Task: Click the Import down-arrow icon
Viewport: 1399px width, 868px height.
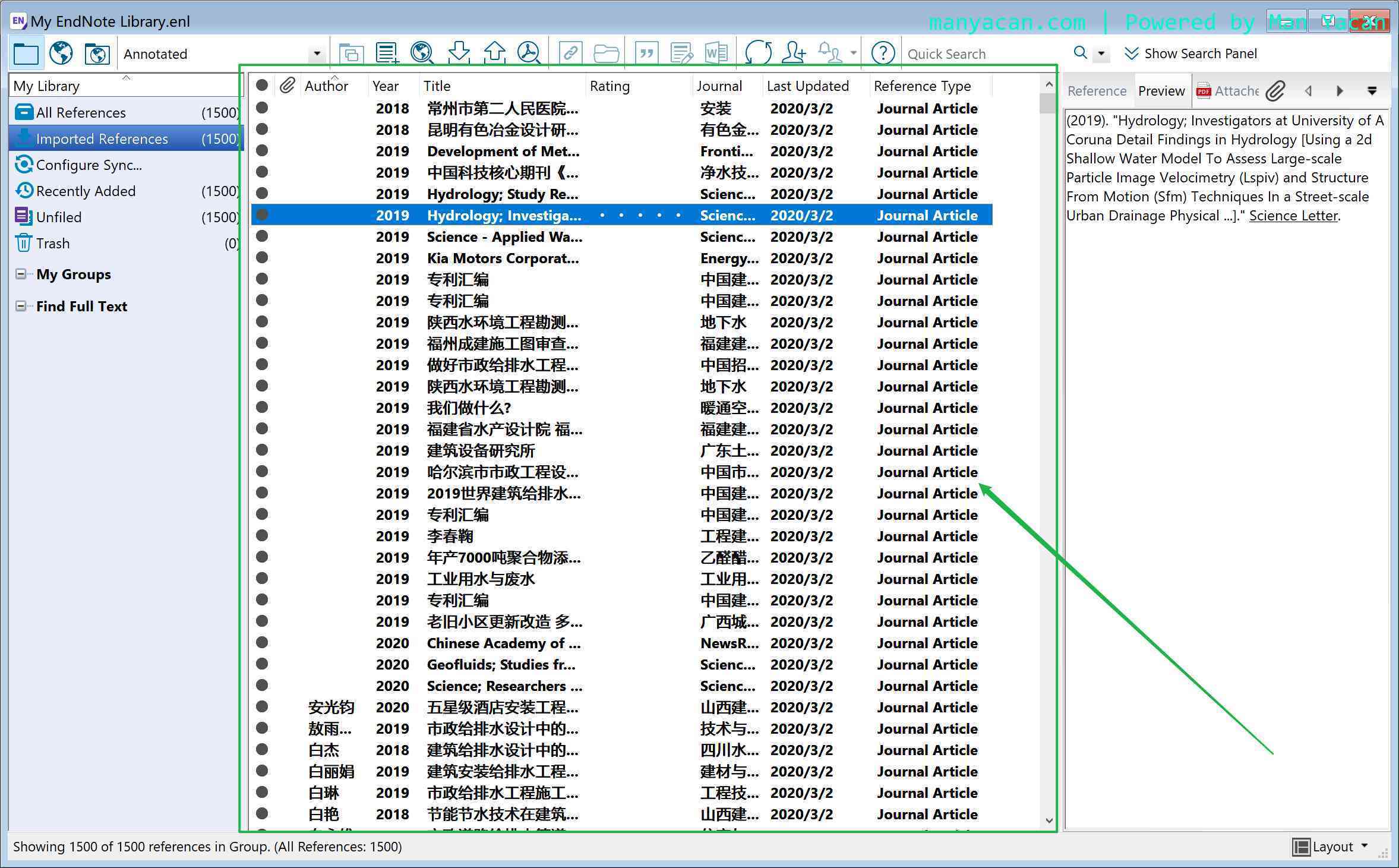Action: [459, 53]
